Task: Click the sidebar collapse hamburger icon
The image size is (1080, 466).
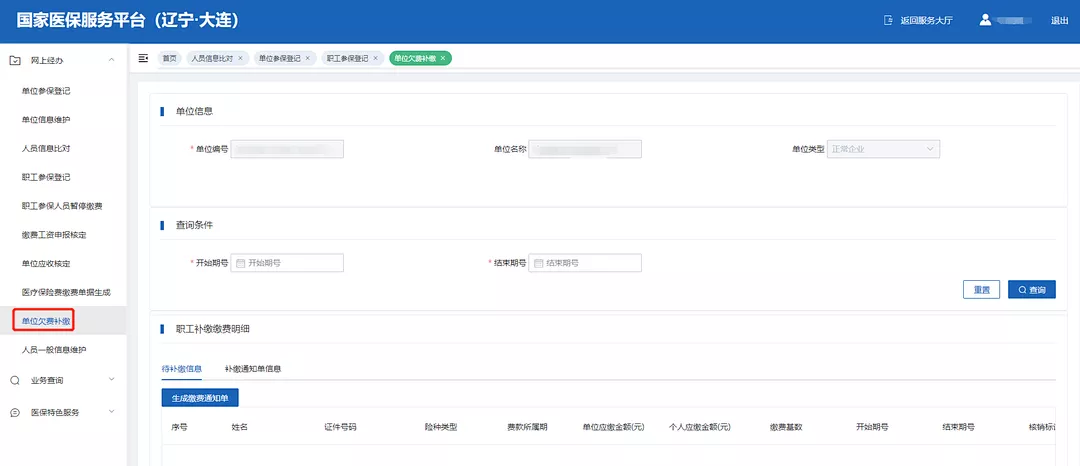Action: (143, 58)
